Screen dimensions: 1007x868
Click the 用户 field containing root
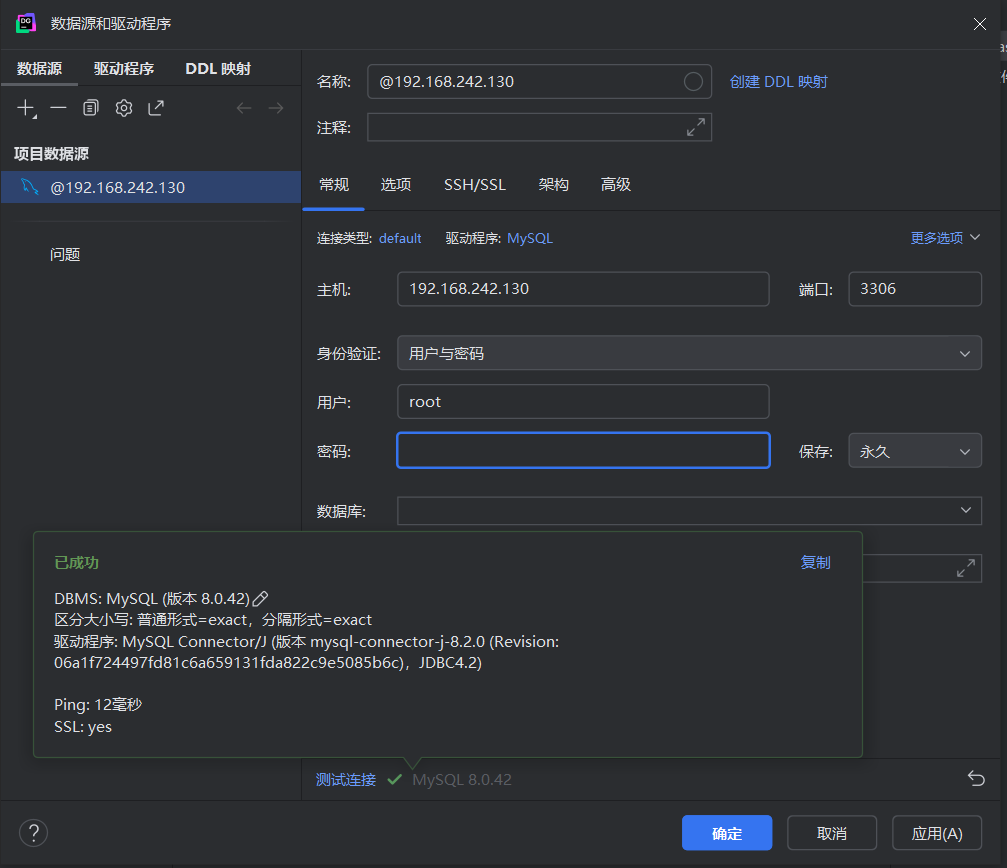click(x=583, y=402)
